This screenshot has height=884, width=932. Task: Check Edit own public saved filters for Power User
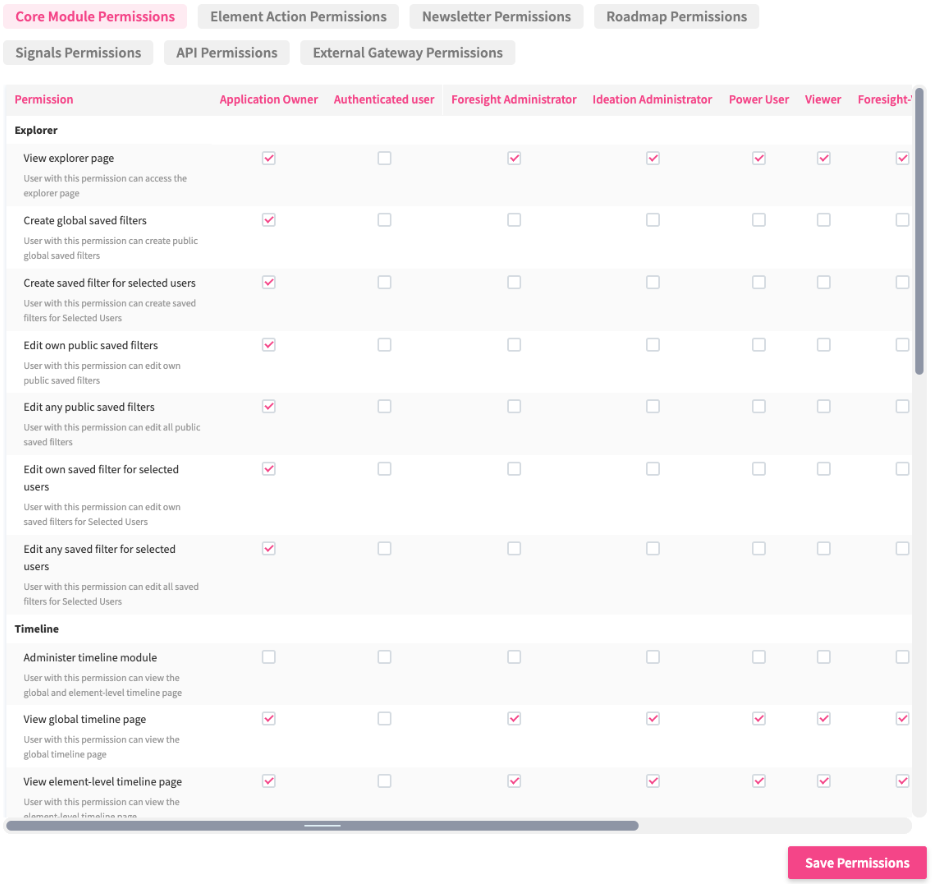[759, 345]
